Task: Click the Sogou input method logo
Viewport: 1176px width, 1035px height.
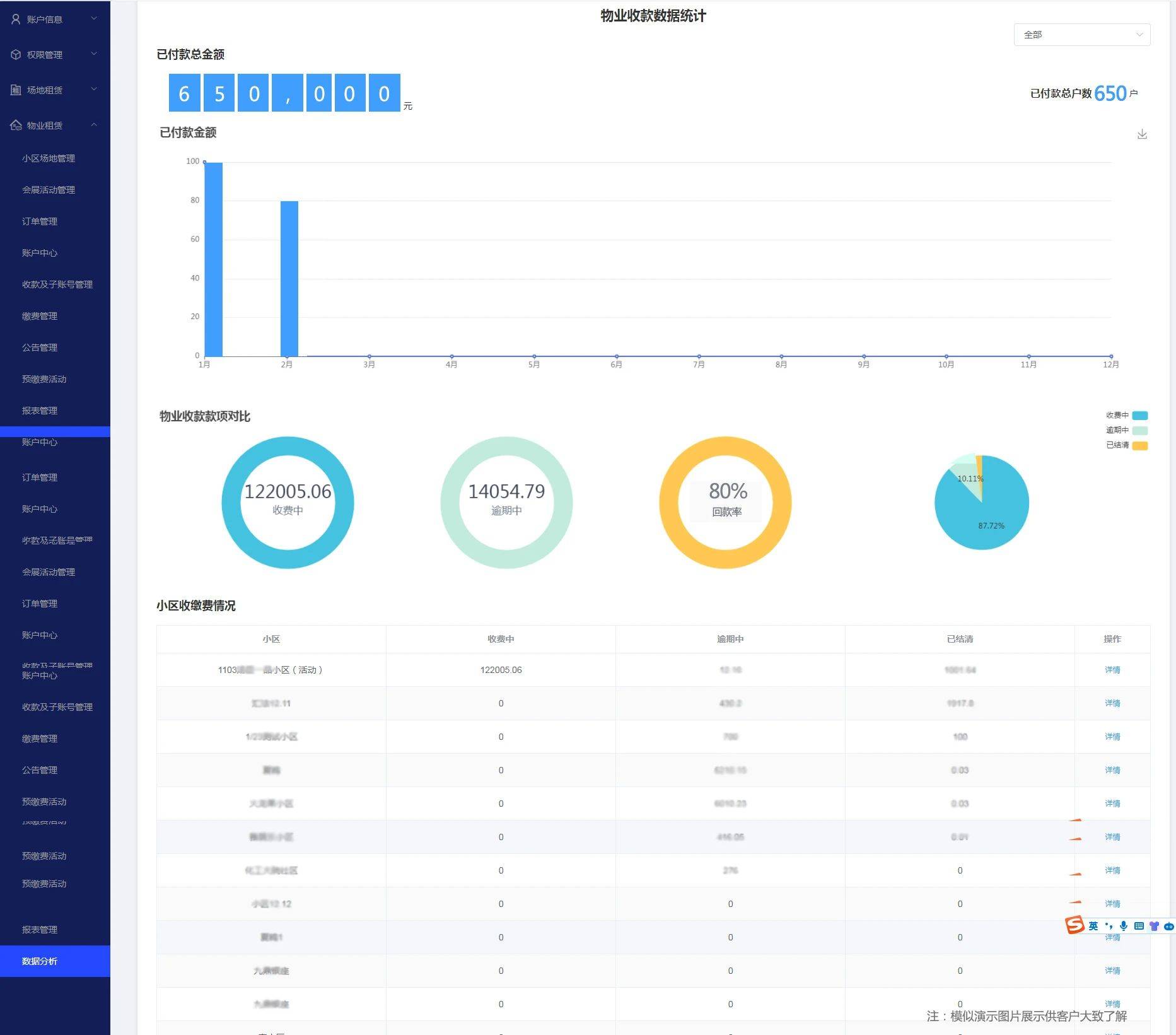Action: [x=1074, y=925]
